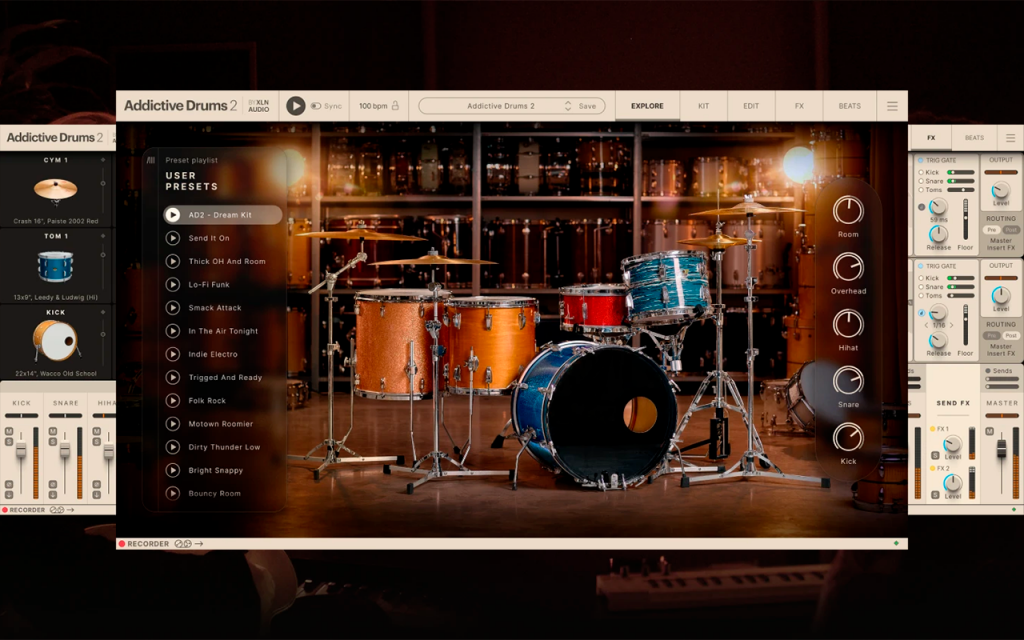The image size is (1024, 640).
Task: Click the Kick level knob in Explore panel
Action: [848, 438]
